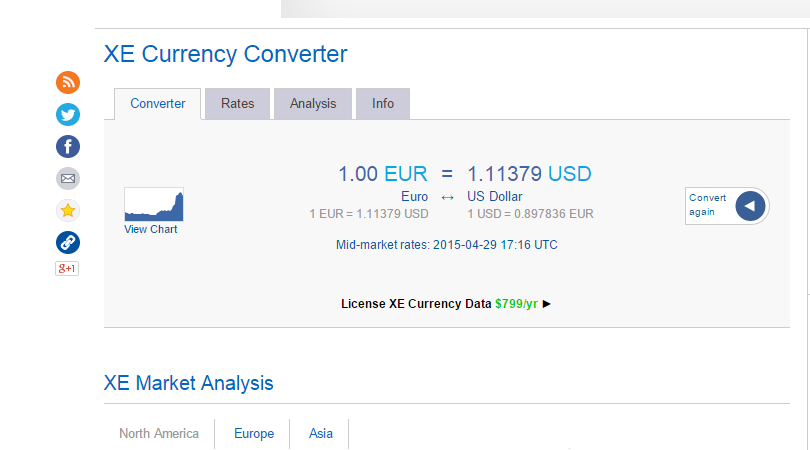Click the email envelope share icon
The image size is (810, 450).
coord(68,179)
